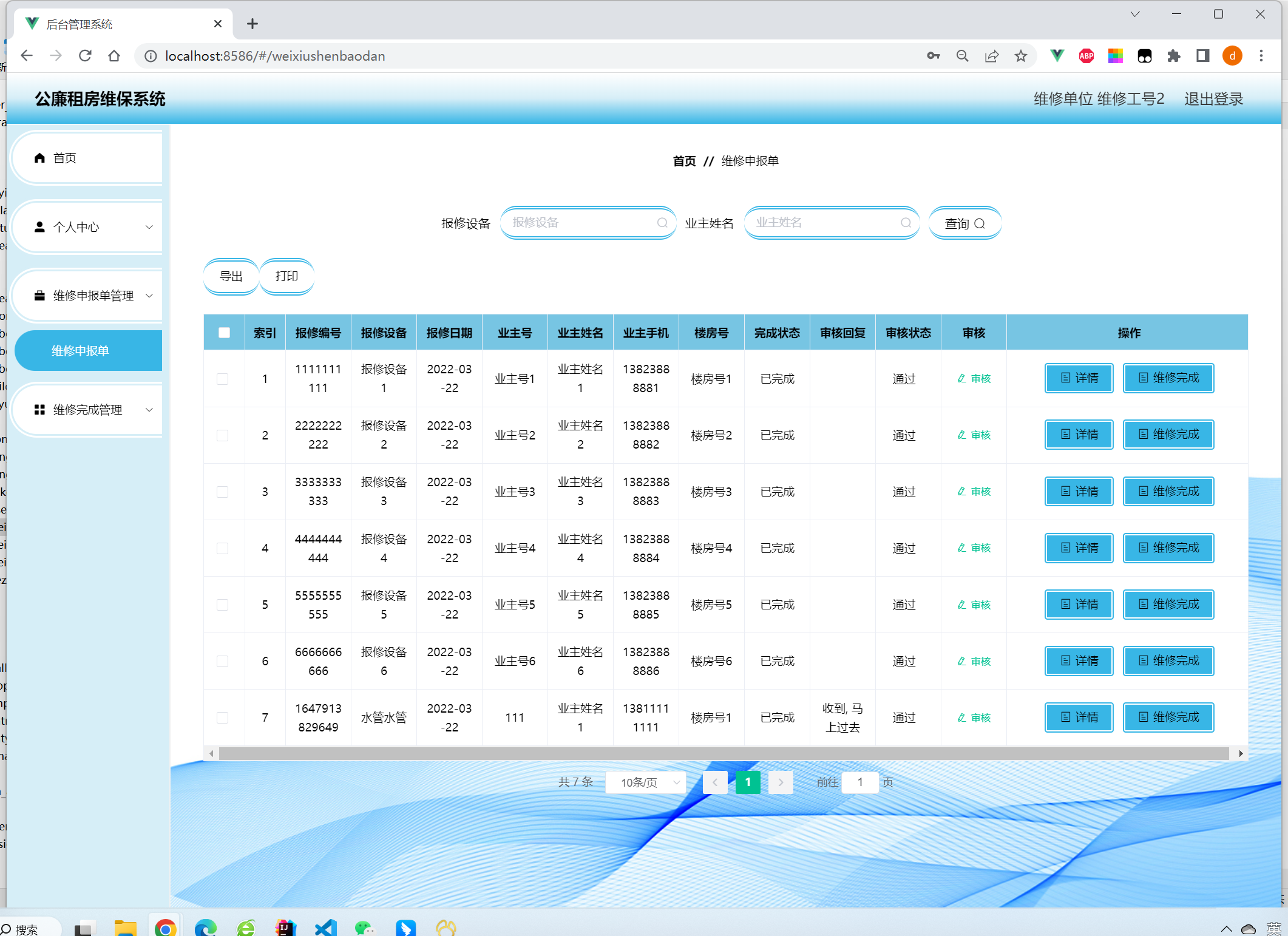Click the bookmark star icon
Image resolution: width=1288 pixels, height=936 pixels.
(x=1021, y=56)
